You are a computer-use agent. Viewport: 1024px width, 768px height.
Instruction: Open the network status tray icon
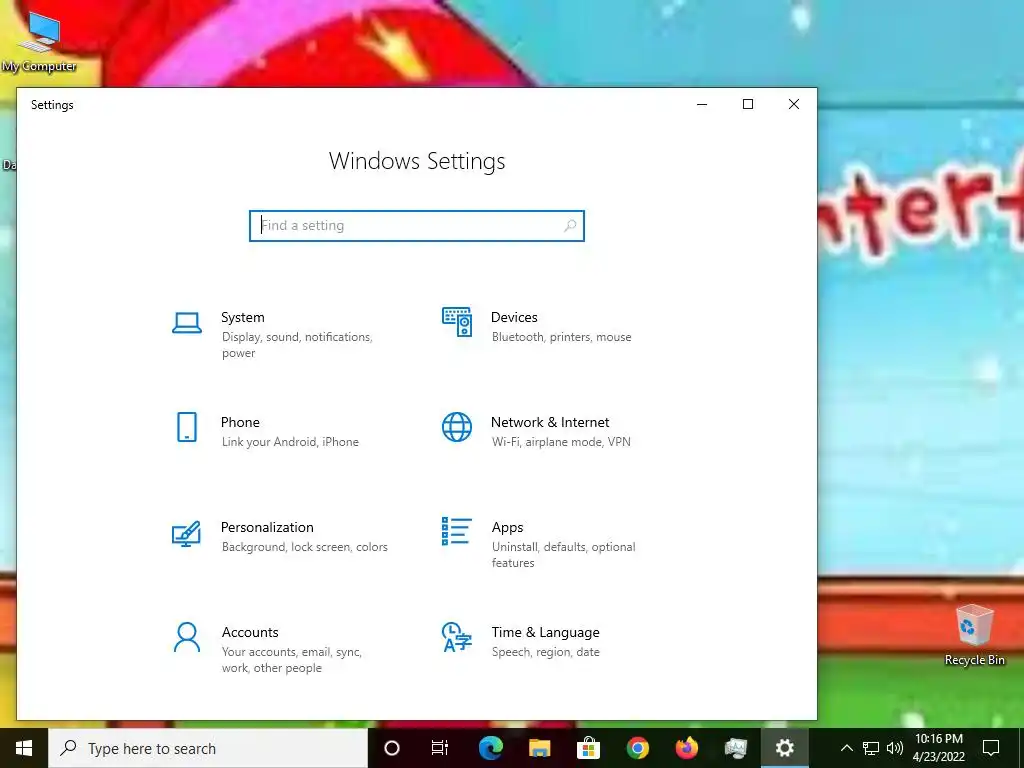click(x=871, y=748)
